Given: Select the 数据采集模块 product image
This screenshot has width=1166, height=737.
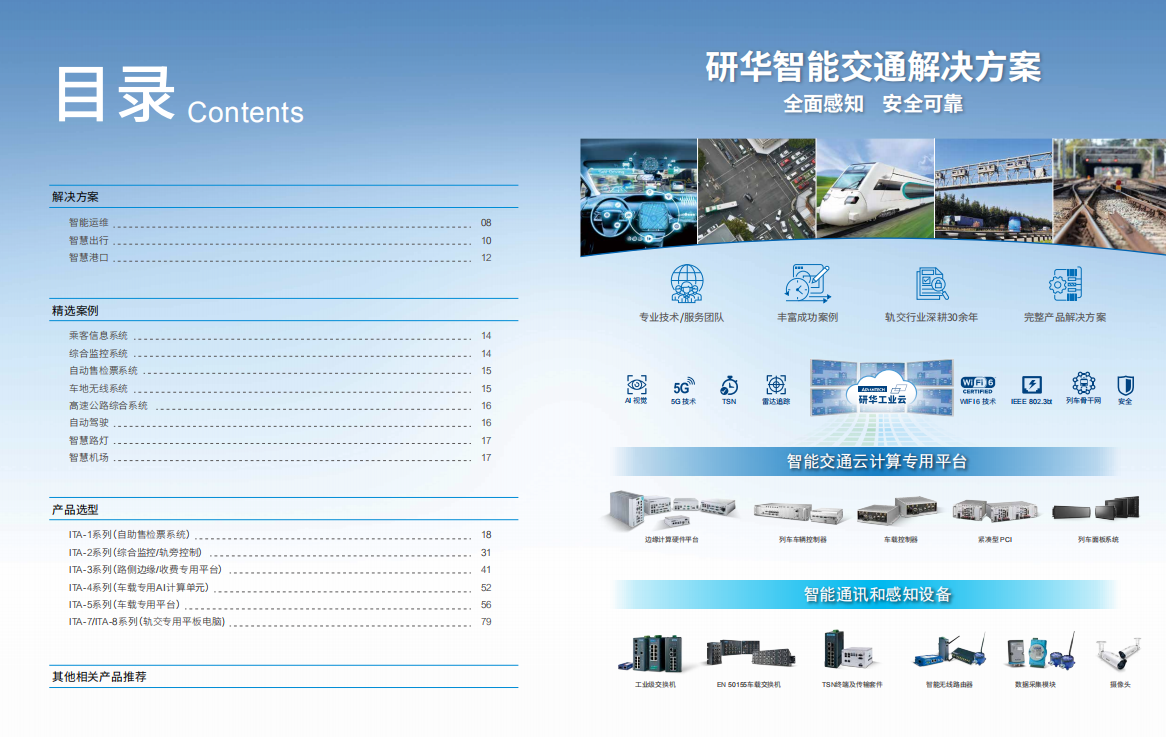Looking at the screenshot, I should pos(1041,651).
